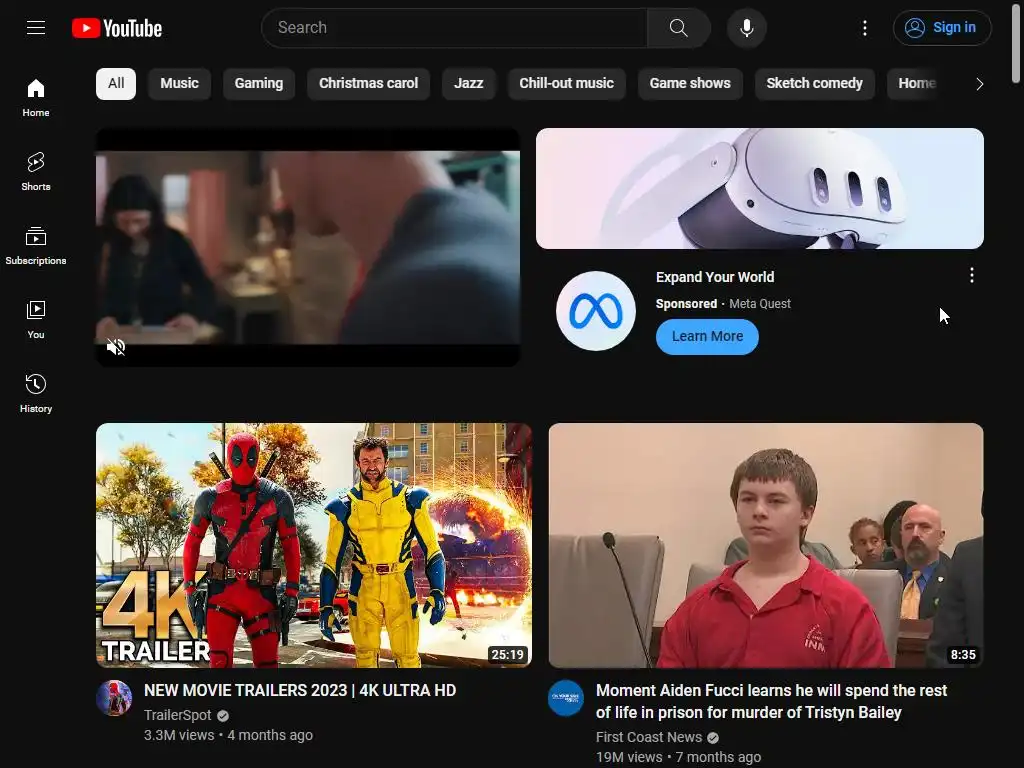Open Subscriptions in sidebar
This screenshot has width=1024, height=768.
[36, 246]
